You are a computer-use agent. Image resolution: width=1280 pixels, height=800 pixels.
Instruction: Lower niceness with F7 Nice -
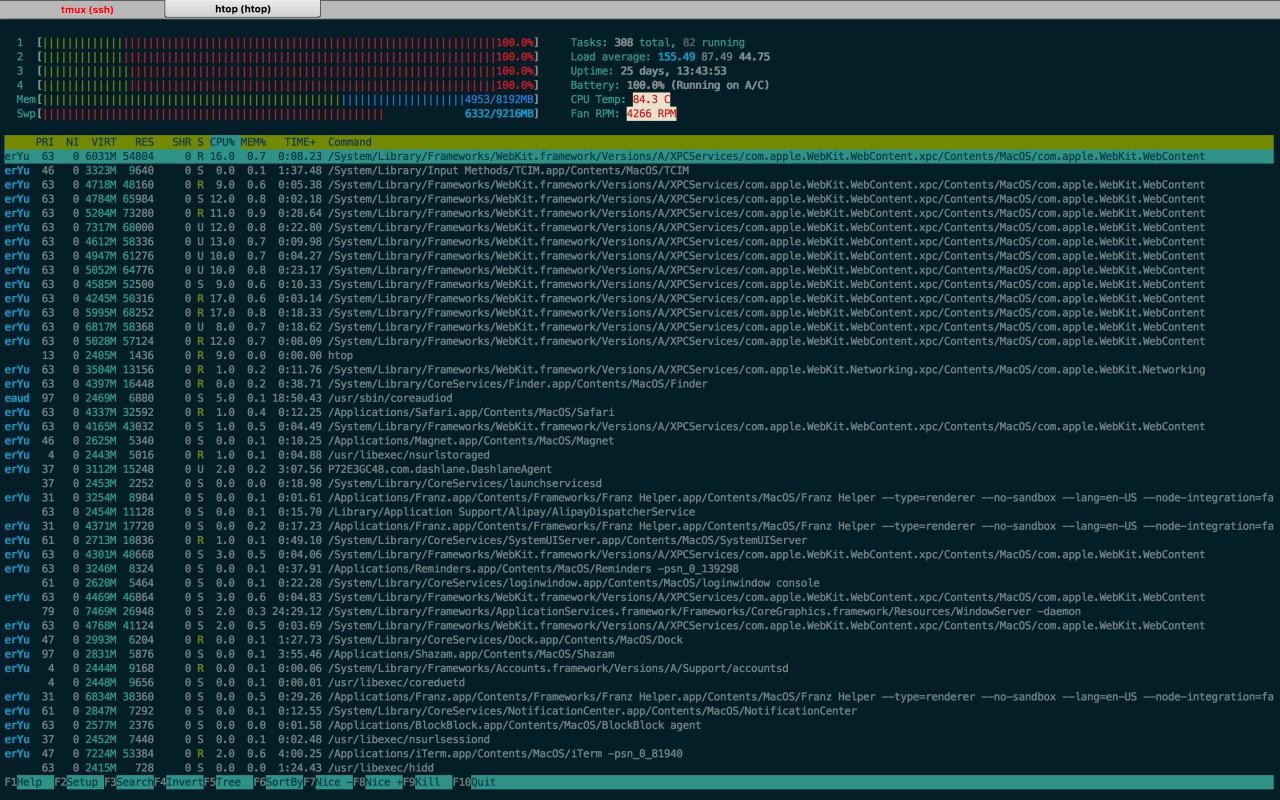tap(328, 782)
